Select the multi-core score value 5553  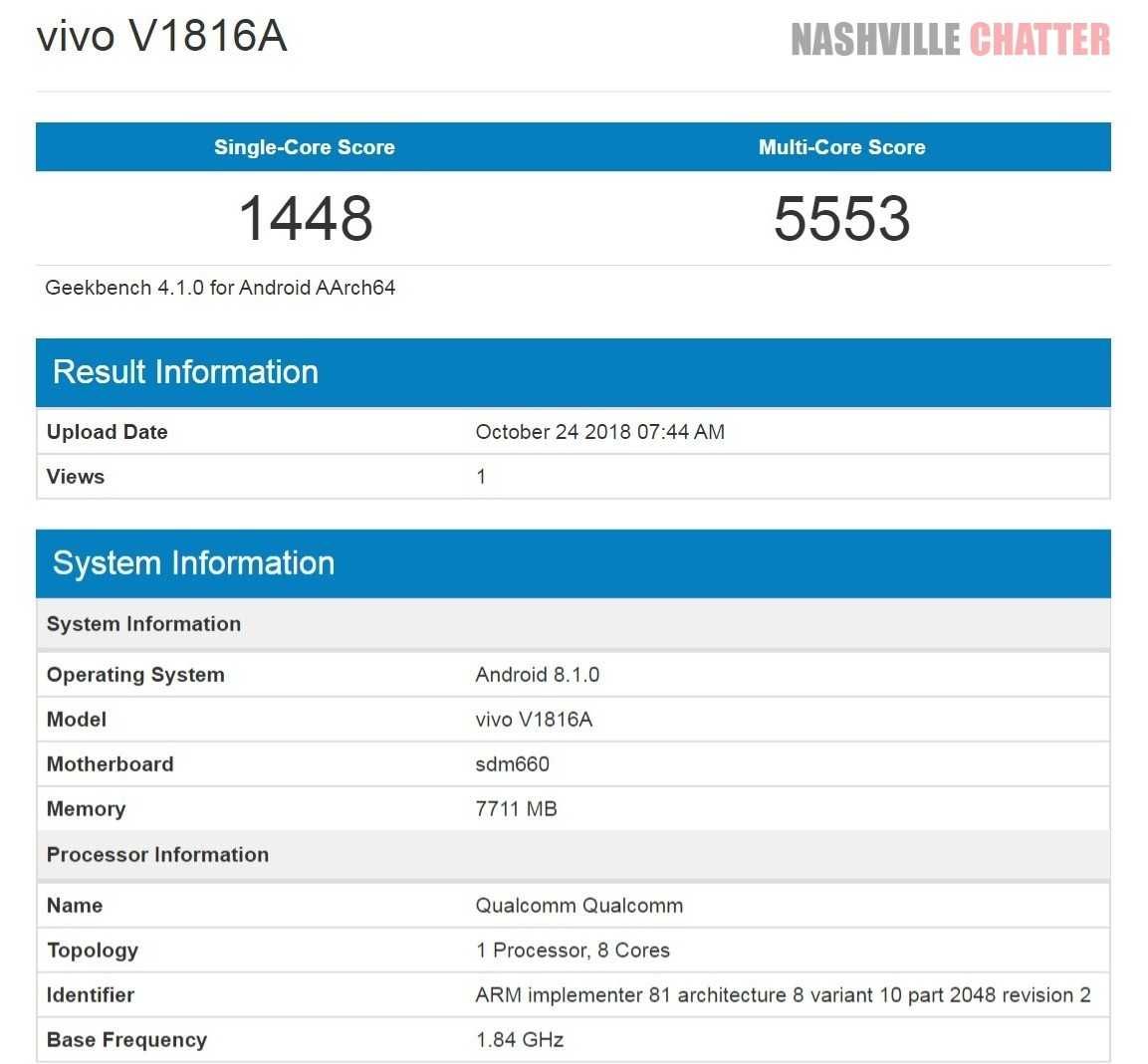click(842, 218)
